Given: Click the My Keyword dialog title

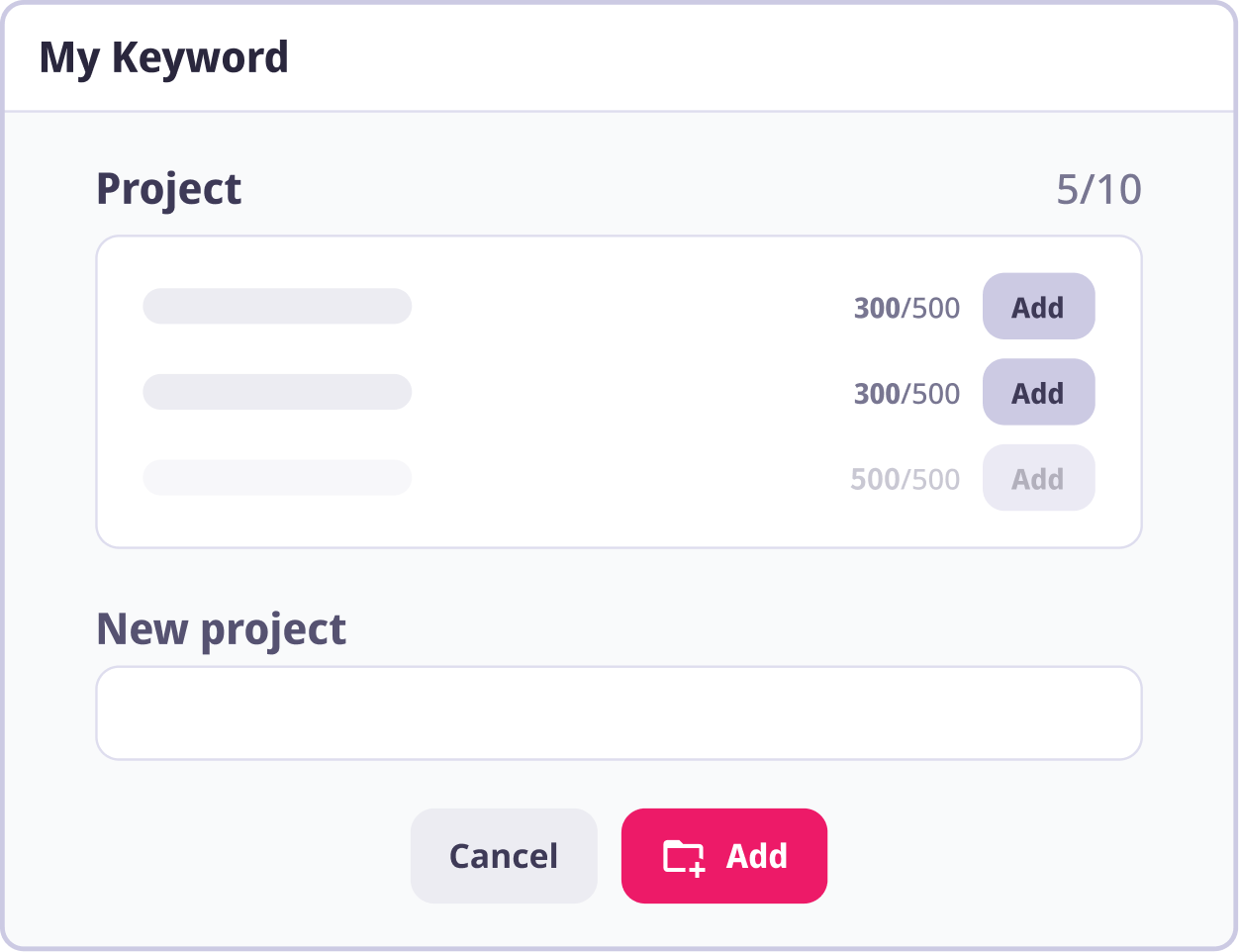Looking at the screenshot, I should [x=164, y=57].
